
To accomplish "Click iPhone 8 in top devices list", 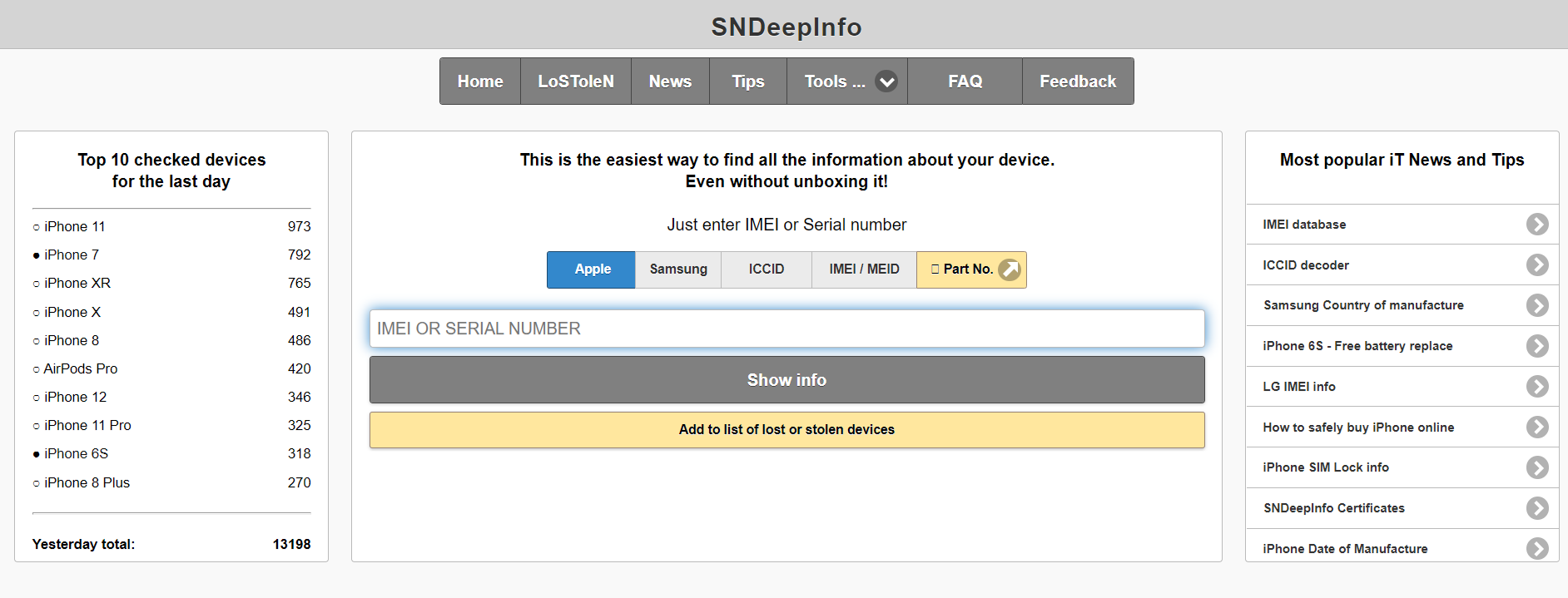I will (72, 340).
